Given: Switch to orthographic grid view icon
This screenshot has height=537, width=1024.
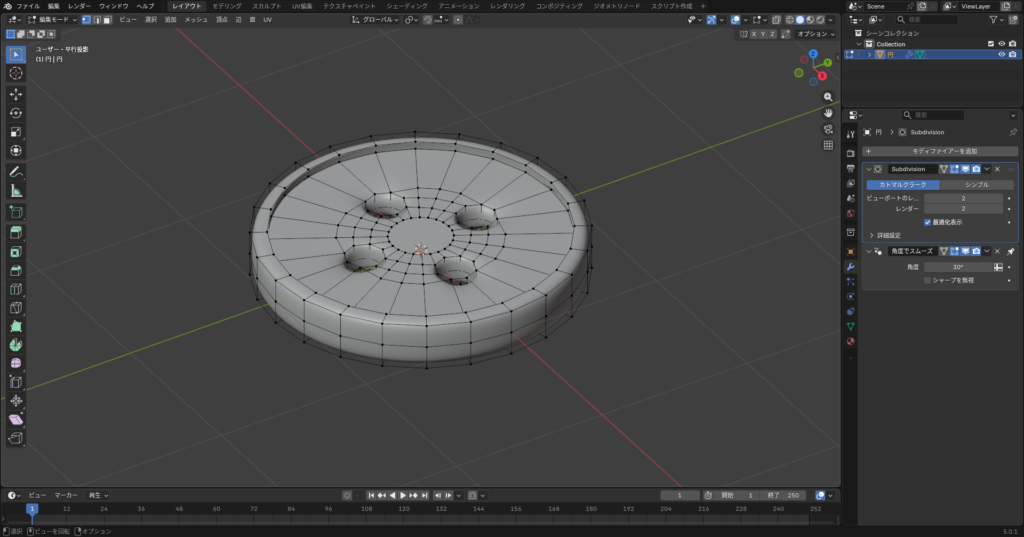Looking at the screenshot, I should point(828,145).
